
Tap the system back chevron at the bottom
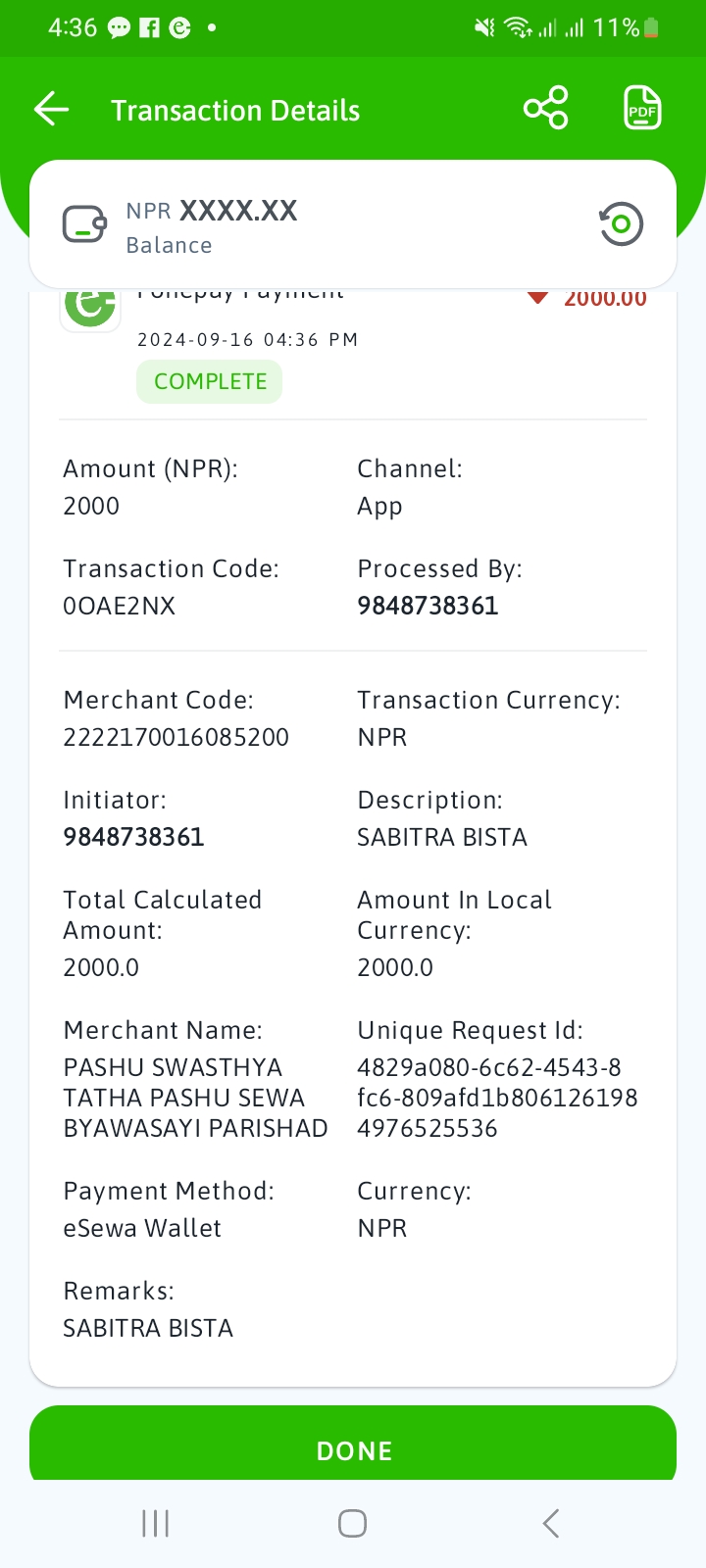pyautogui.click(x=551, y=1523)
